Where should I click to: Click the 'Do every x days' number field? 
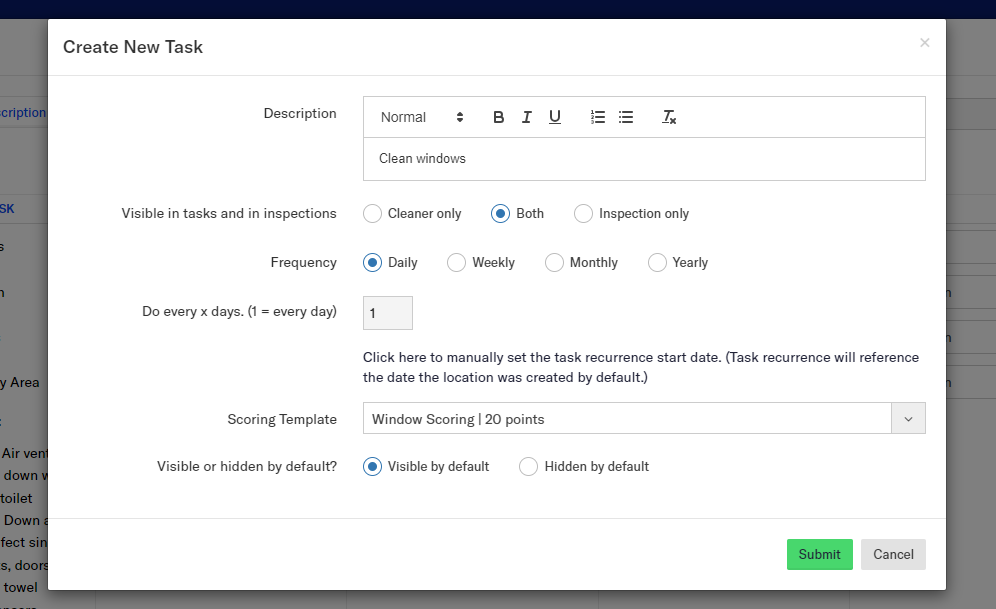tap(388, 313)
